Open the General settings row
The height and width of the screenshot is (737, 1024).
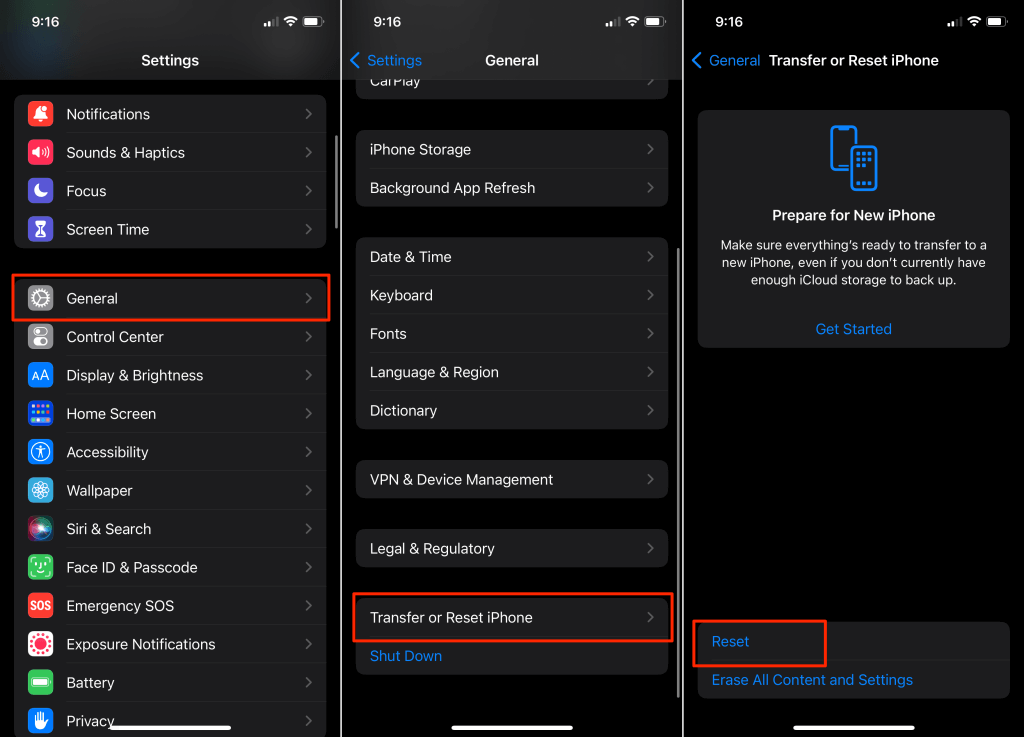click(x=170, y=298)
